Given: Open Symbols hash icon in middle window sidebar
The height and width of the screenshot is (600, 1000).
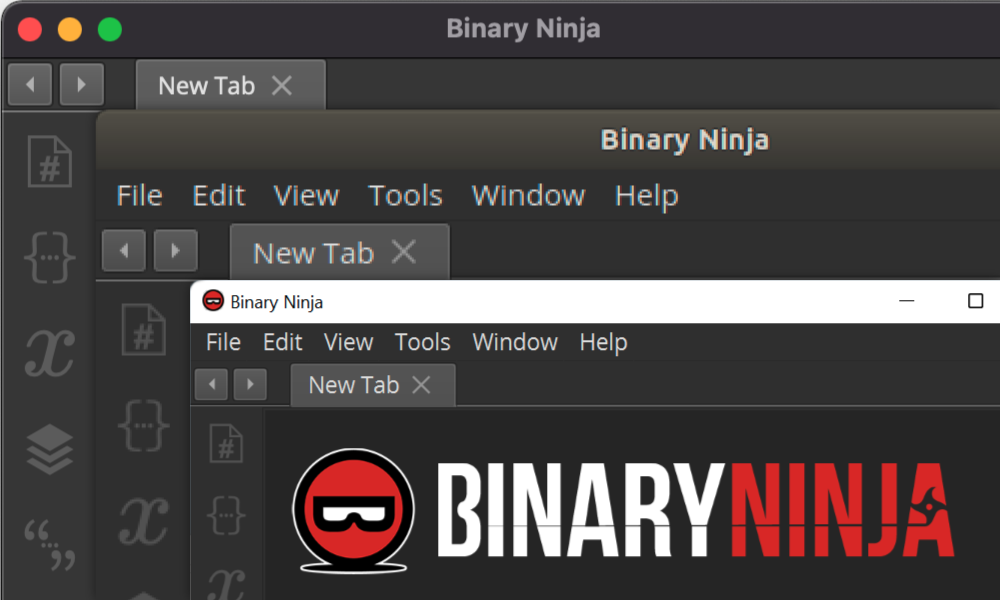Looking at the screenshot, I should pos(143,330).
